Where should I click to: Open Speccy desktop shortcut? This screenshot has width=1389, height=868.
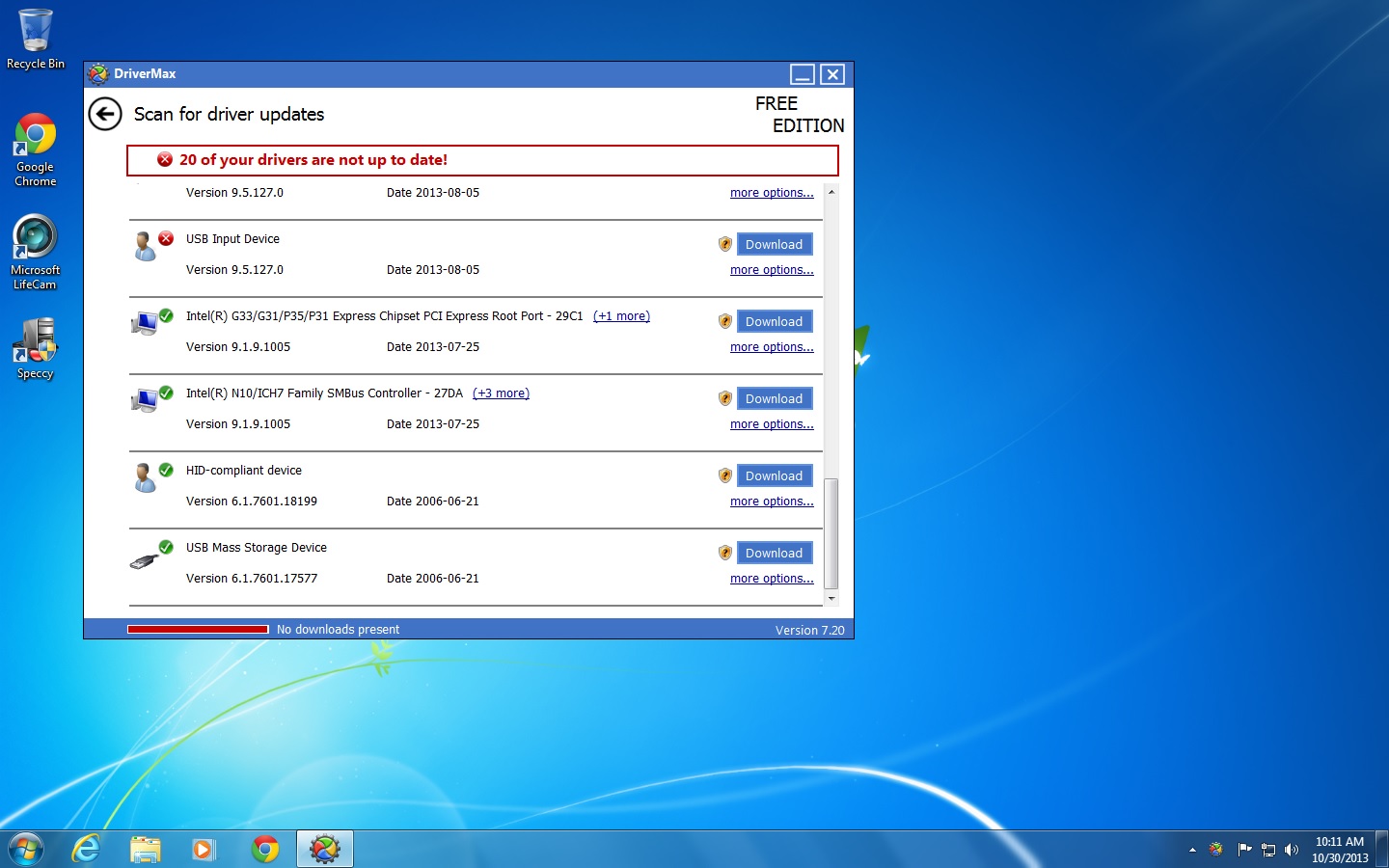[x=36, y=348]
